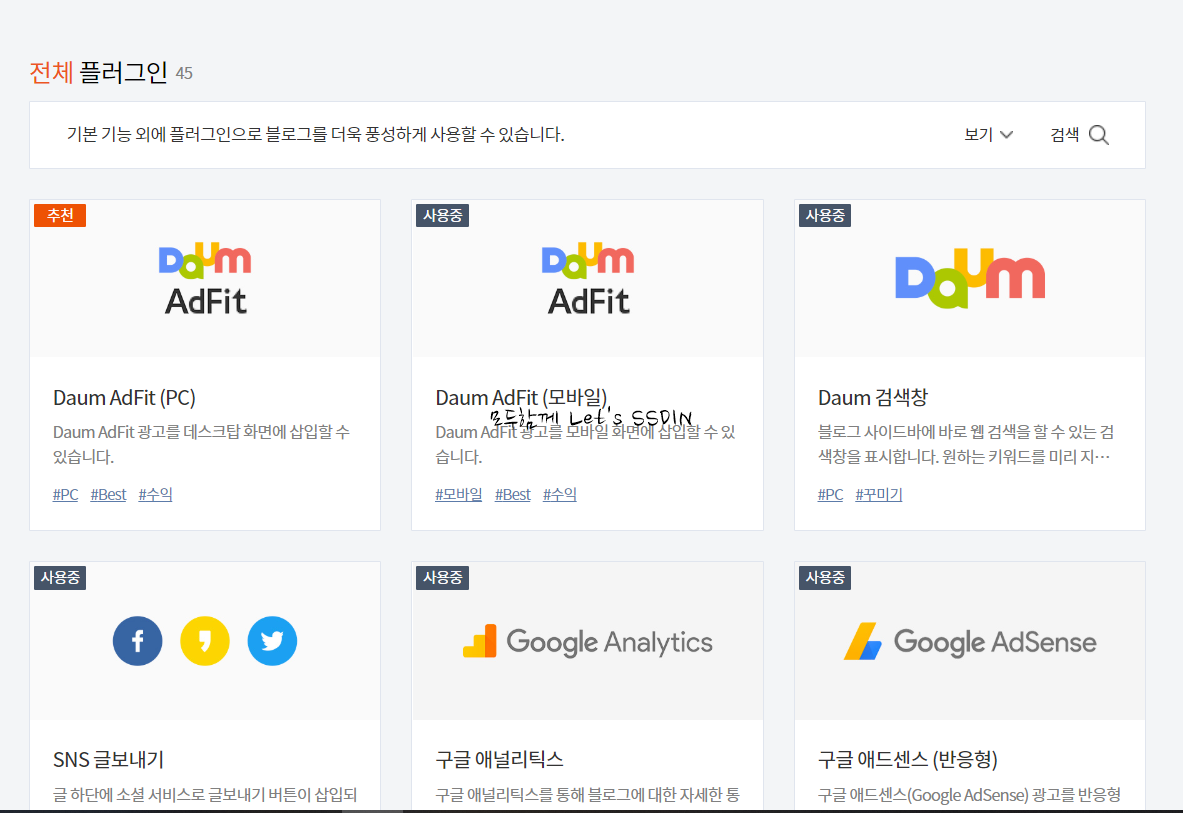Click the Google Analytics logo
Image resolution: width=1183 pixels, height=813 pixels.
pyautogui.click(x=588, y=642)
